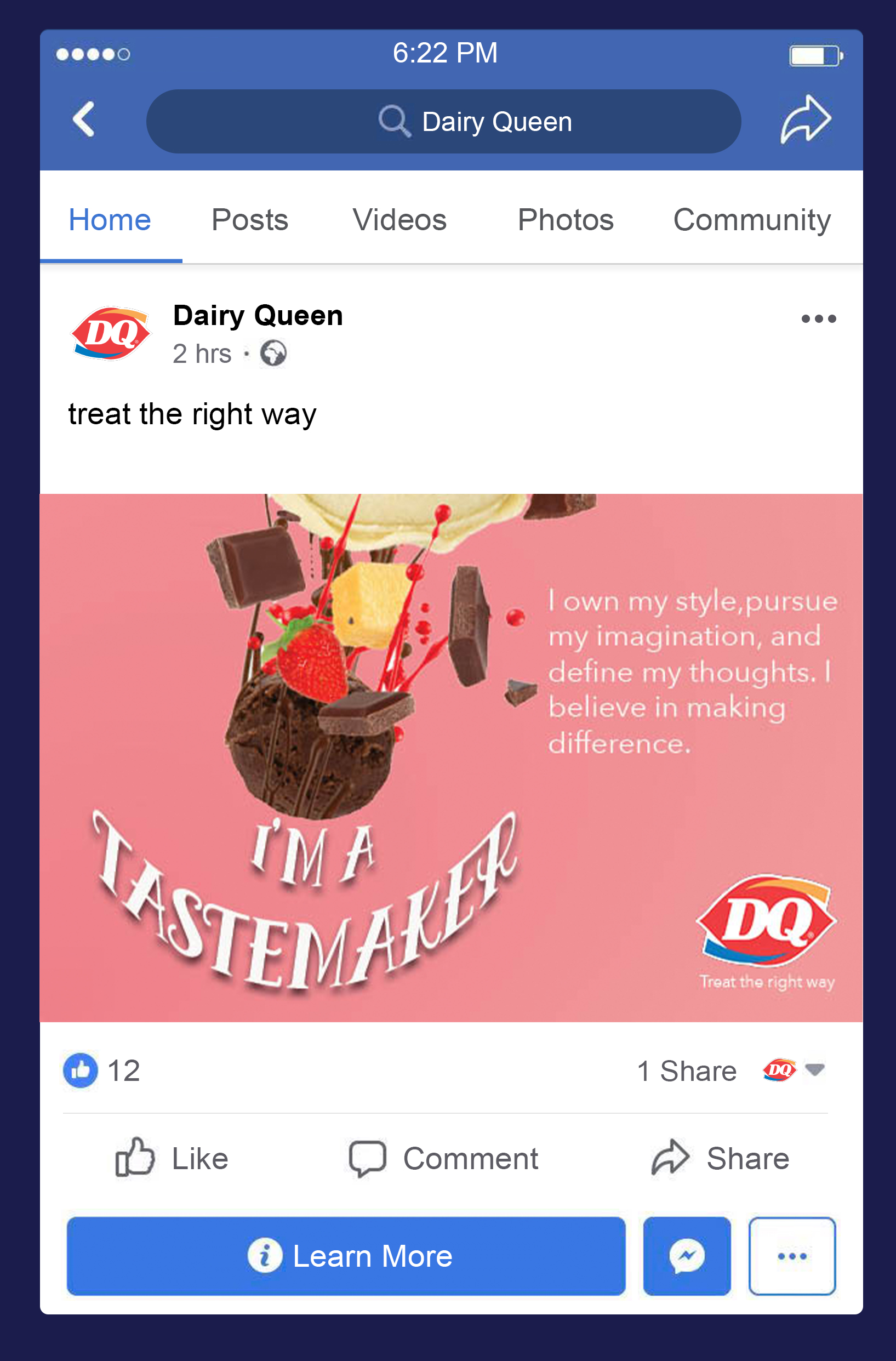Click the Learn More button
Viewport: 896px width, 1361px height.
coord(346,1256)
